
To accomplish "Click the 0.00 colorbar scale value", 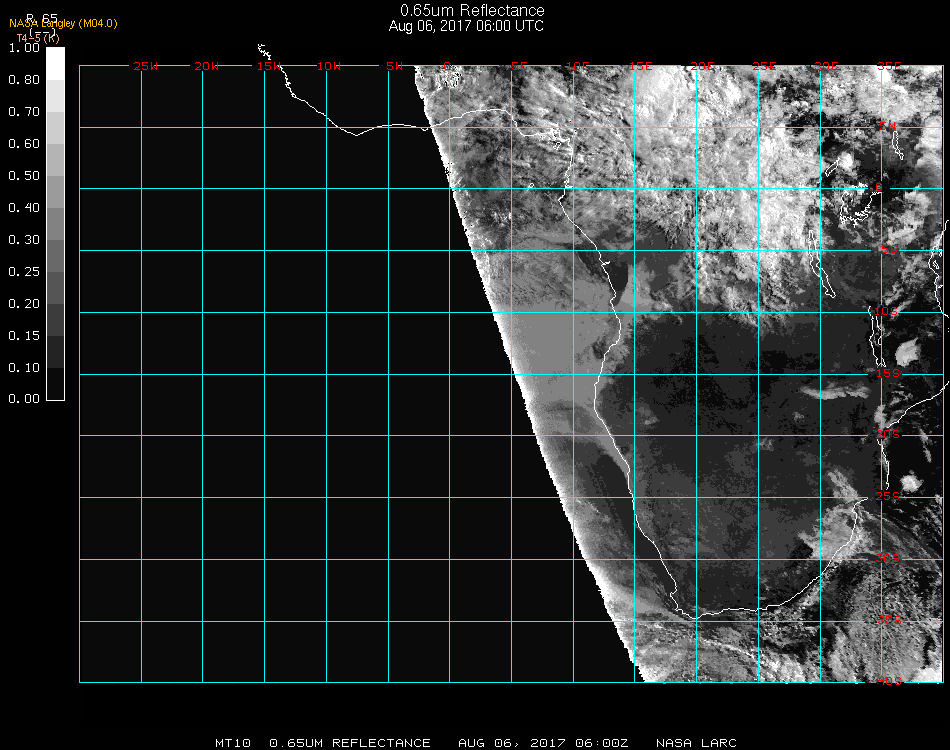I will 24,399.
